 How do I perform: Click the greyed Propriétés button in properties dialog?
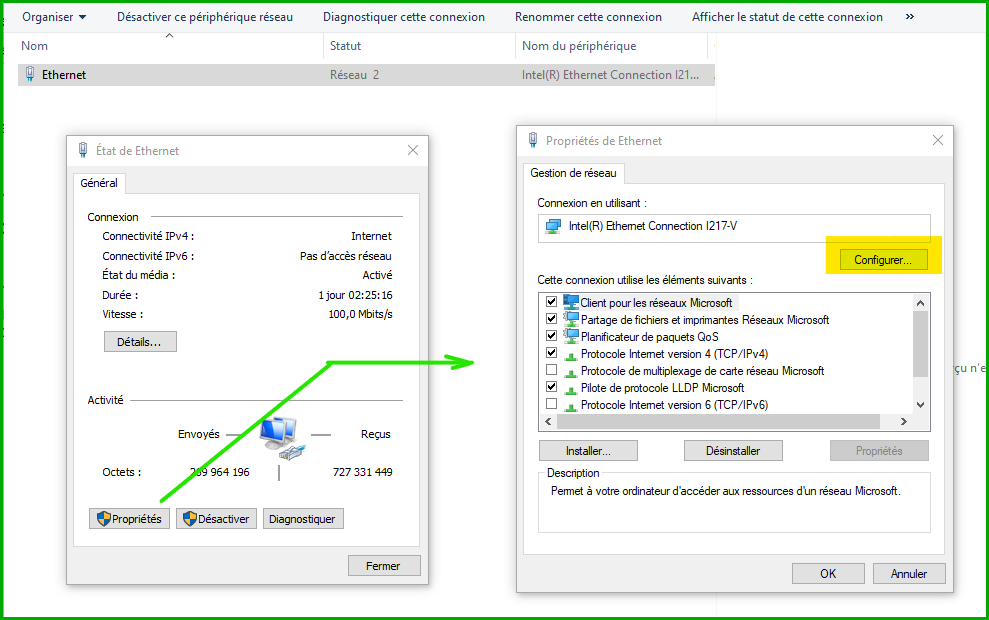coord(879,451)
